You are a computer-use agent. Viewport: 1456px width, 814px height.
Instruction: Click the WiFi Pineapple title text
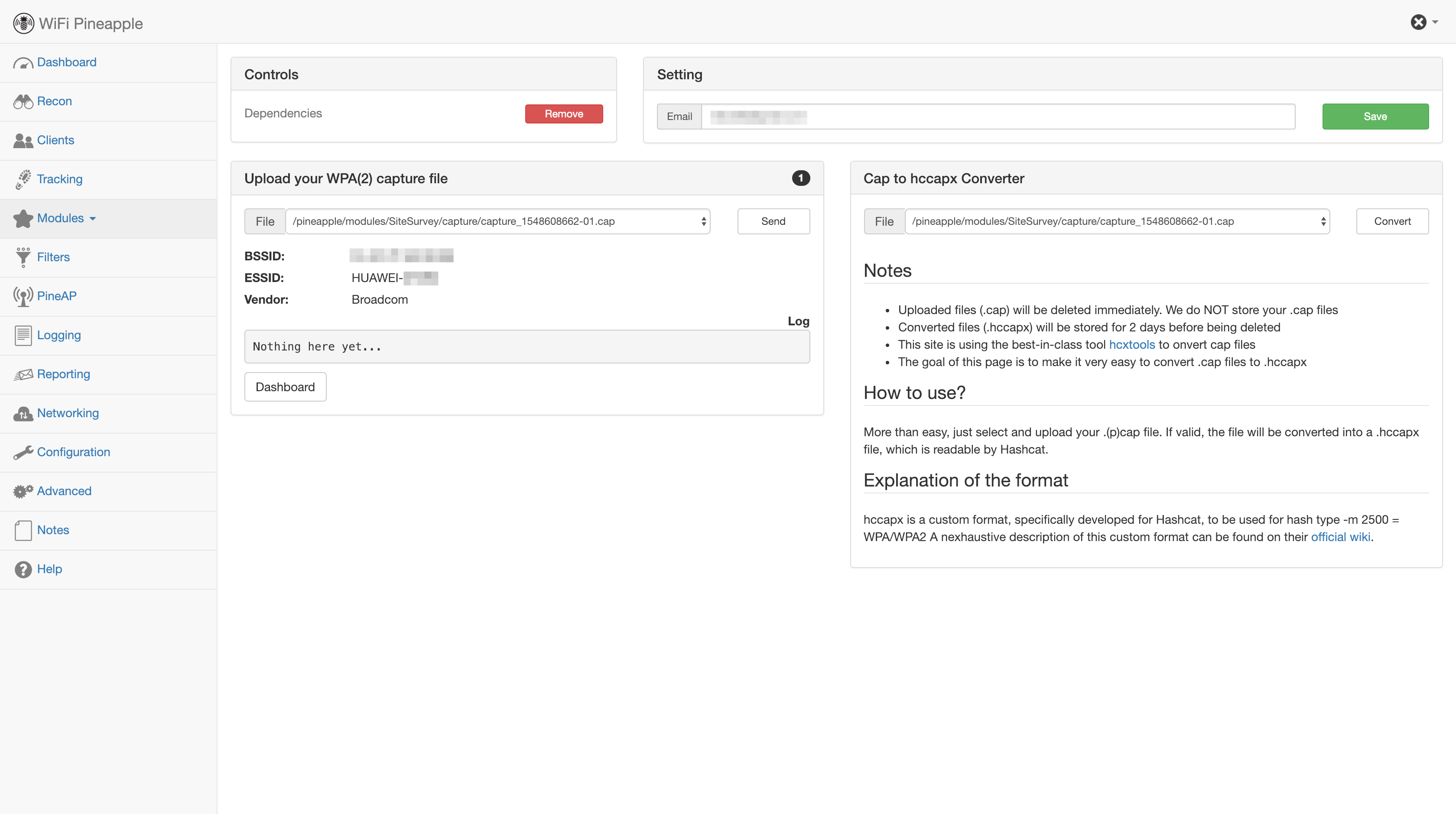point(91,24)
